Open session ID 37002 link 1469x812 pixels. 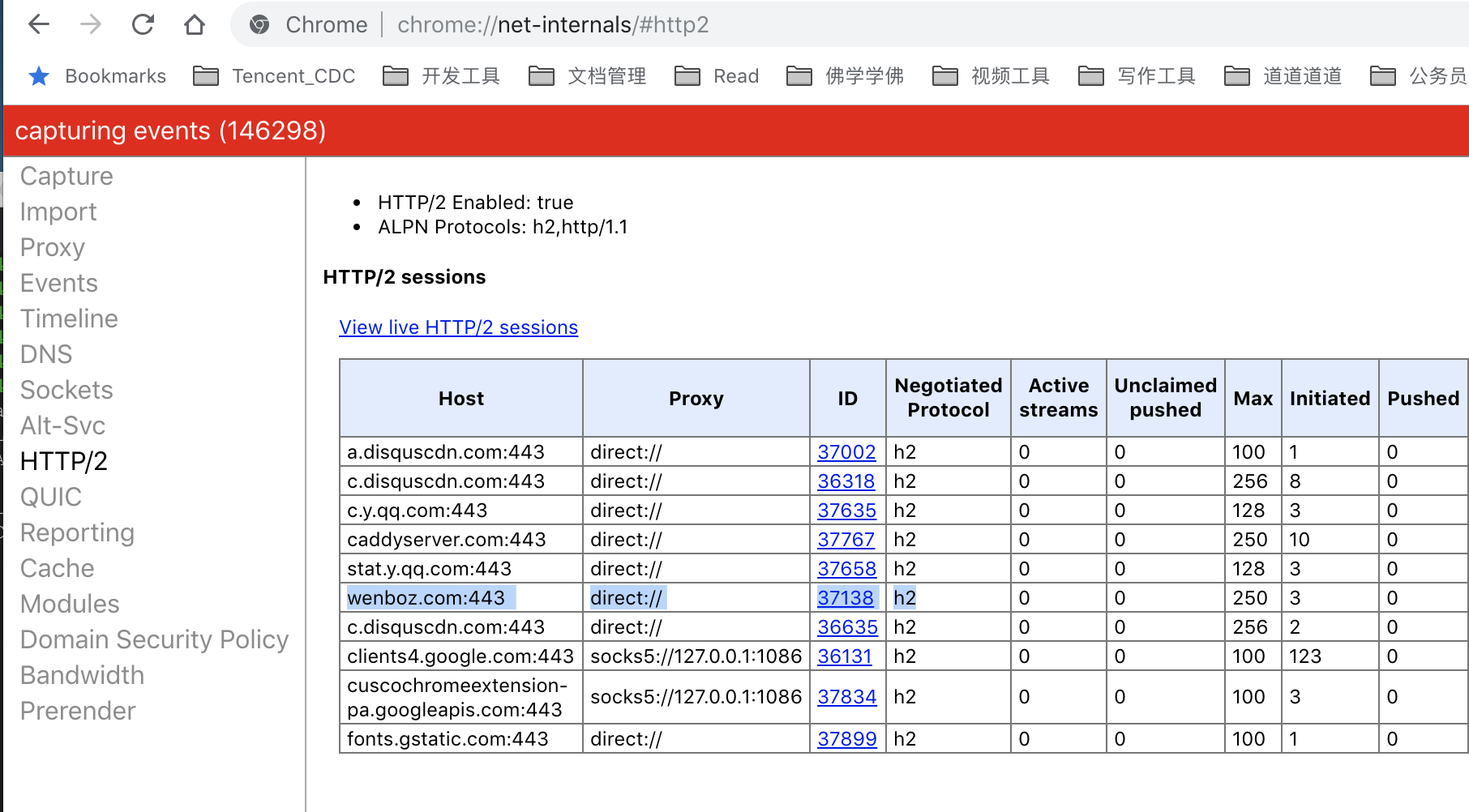click(846, 452)
